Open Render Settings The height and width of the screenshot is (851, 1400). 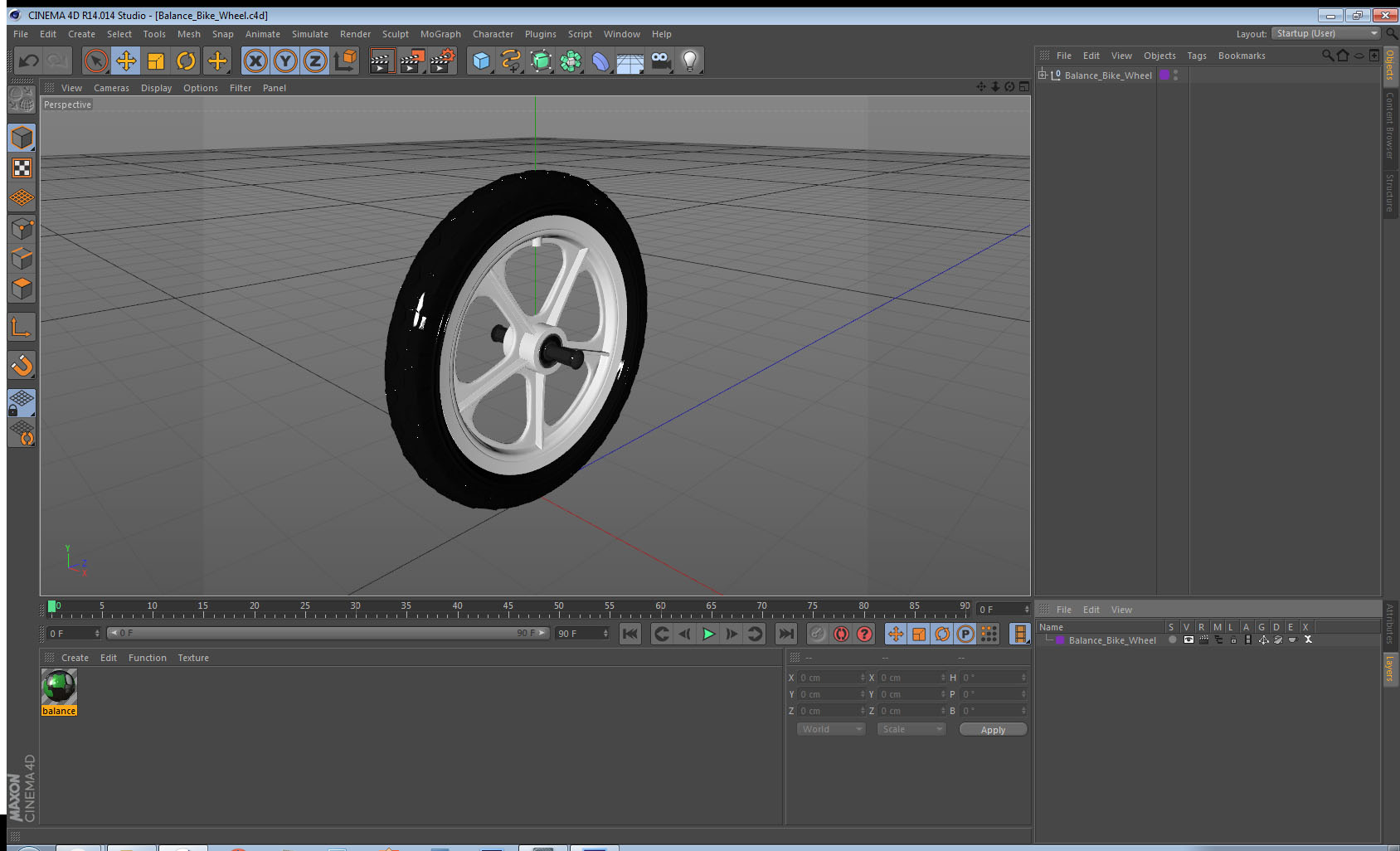tap(443, 61)
